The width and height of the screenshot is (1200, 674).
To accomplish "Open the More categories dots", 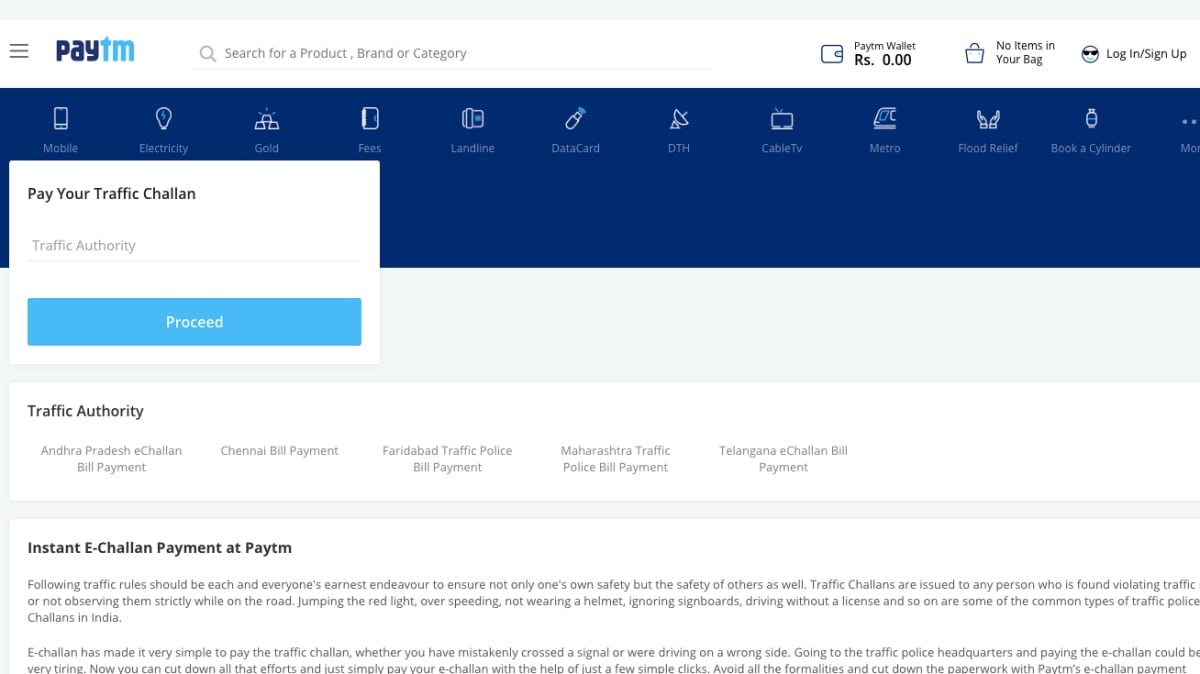I will point(1189,121).
